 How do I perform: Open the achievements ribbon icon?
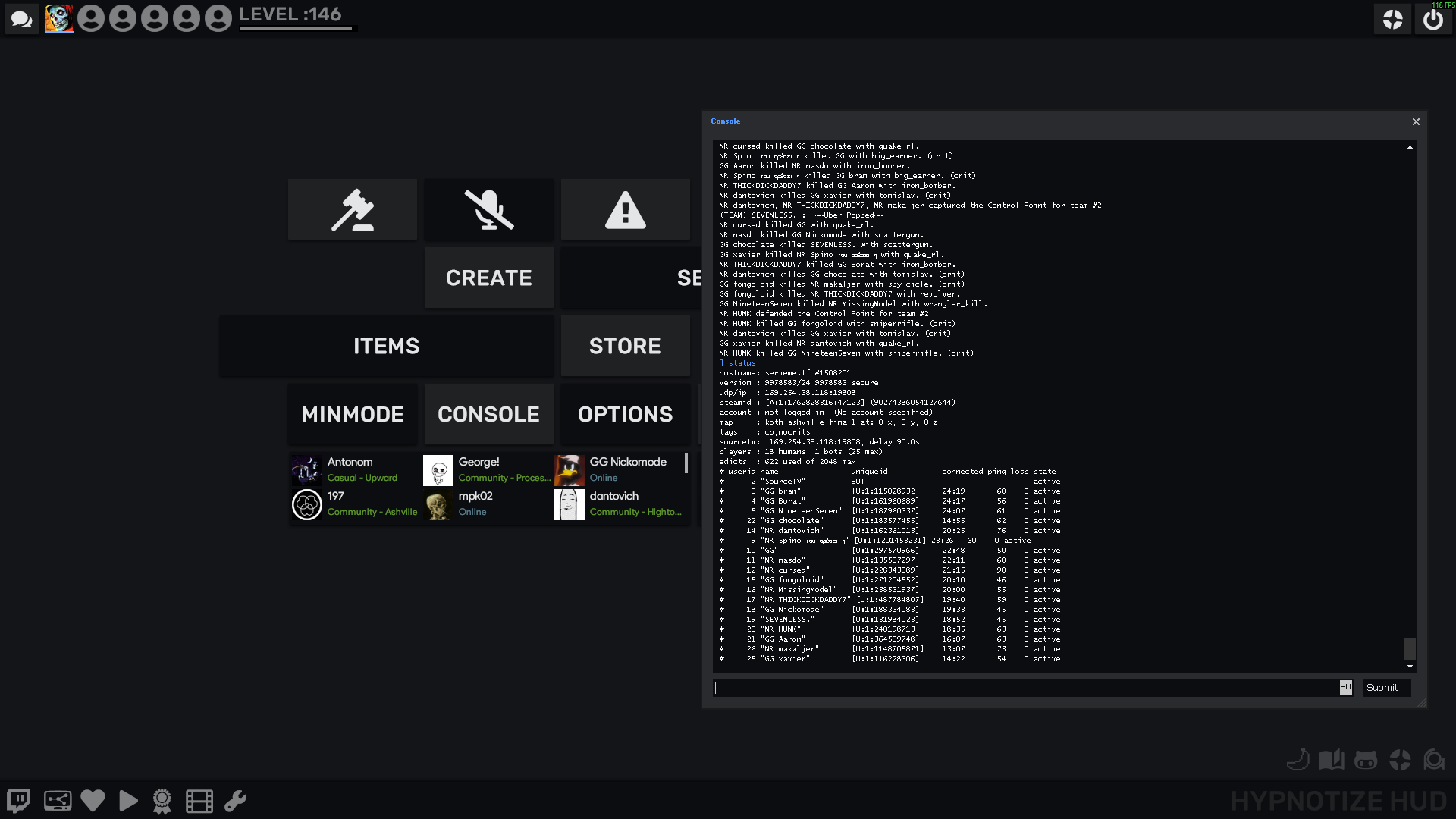coord(162,801)
